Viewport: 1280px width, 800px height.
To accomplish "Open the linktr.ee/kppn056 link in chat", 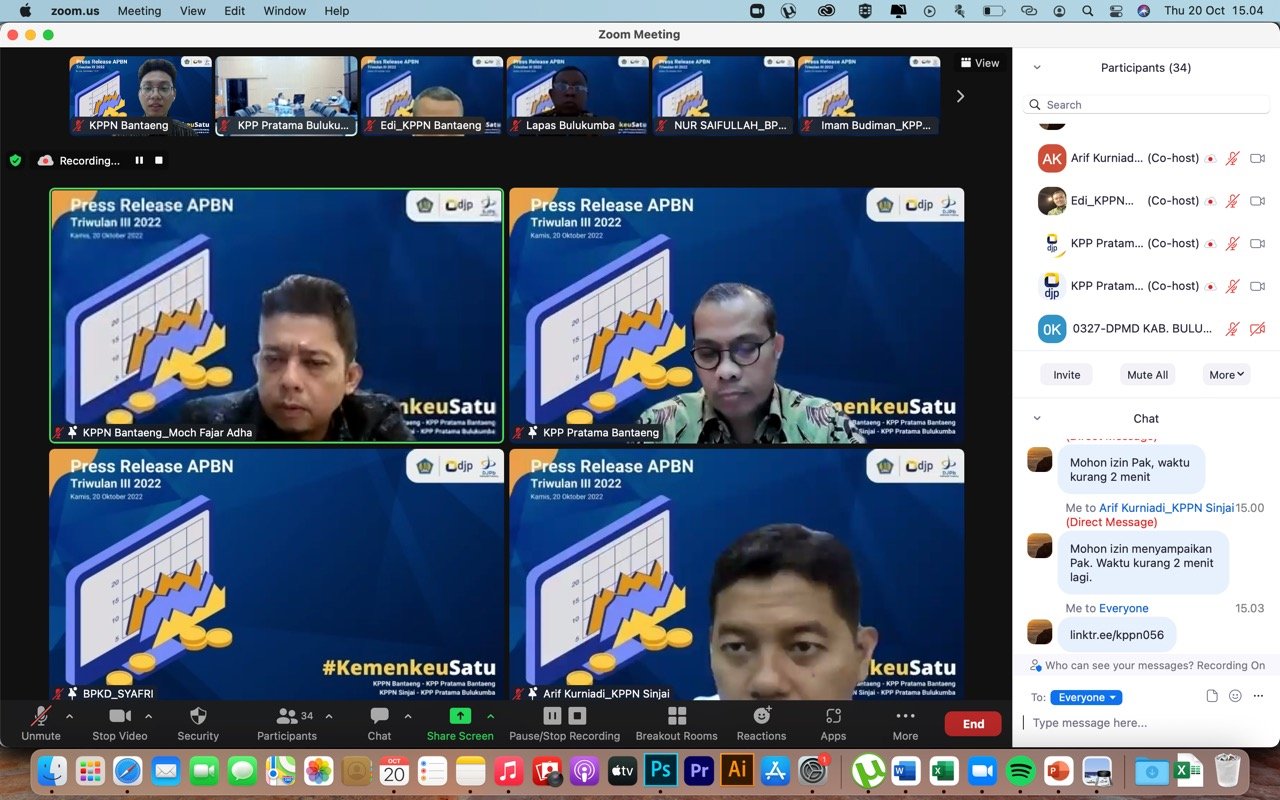I will click(x=1116, y=635).
